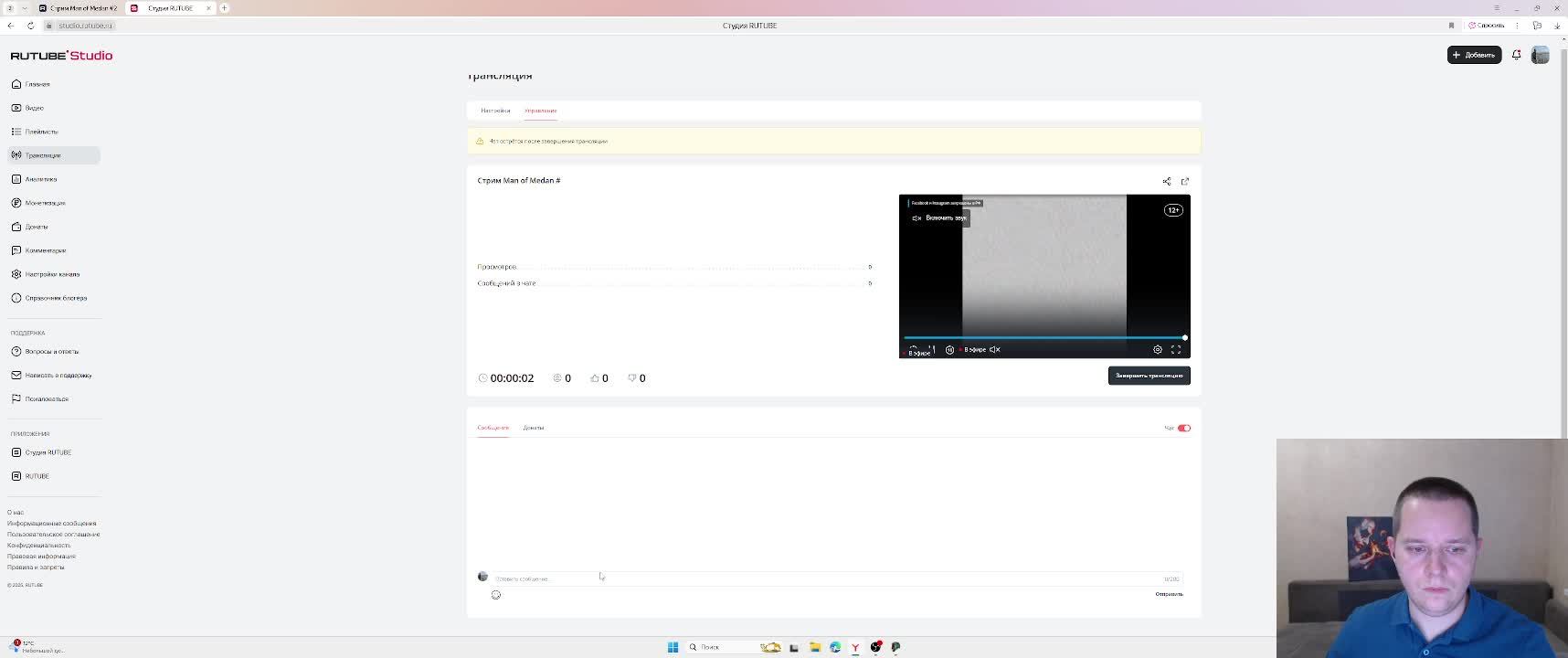This screenshot has width=1568, height=658.
Task: Open a new browser tab
Action: click(224, 8)
